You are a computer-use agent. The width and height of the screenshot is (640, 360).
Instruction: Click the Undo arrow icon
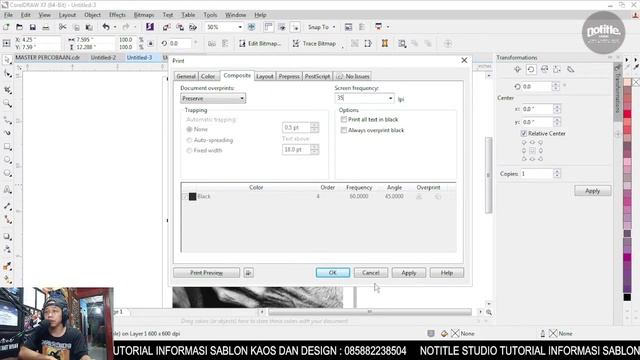point(106,27)
